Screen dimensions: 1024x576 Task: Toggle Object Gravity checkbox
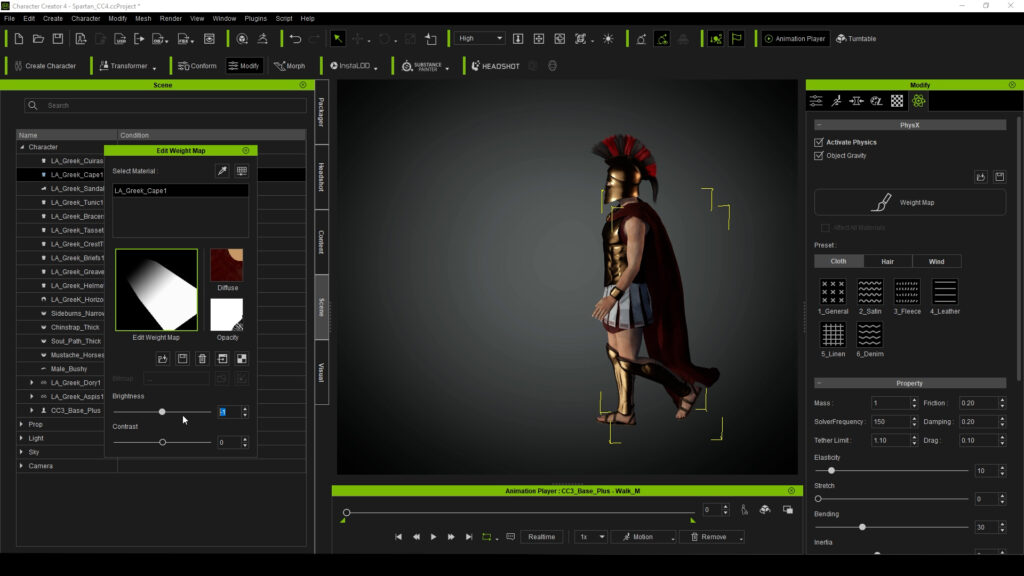coord(818,155)
